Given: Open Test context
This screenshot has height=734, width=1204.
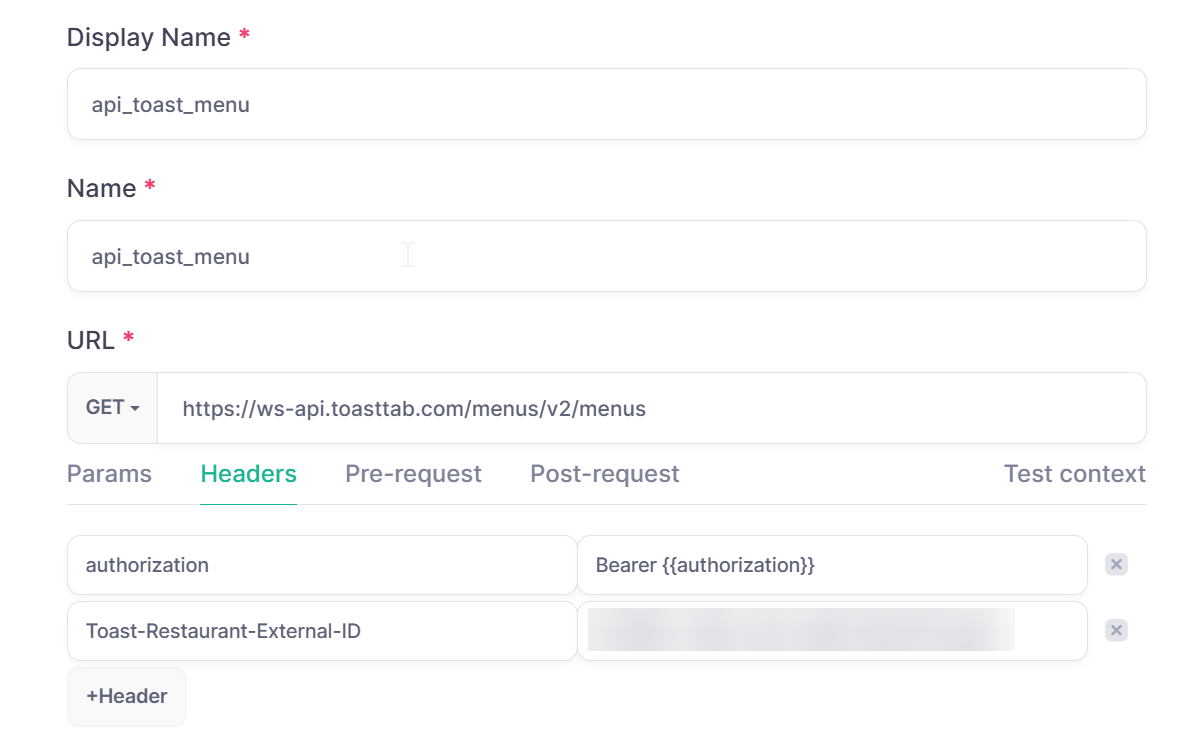Looking at the screenshot, I should click(x=1075, y=474).
